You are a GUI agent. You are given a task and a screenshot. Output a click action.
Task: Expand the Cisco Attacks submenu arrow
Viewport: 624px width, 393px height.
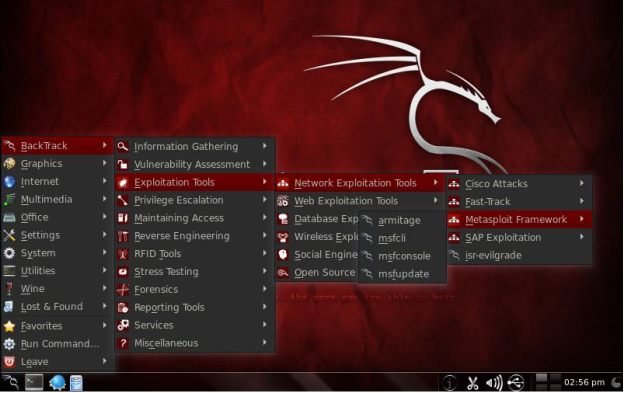click(582, 183)
